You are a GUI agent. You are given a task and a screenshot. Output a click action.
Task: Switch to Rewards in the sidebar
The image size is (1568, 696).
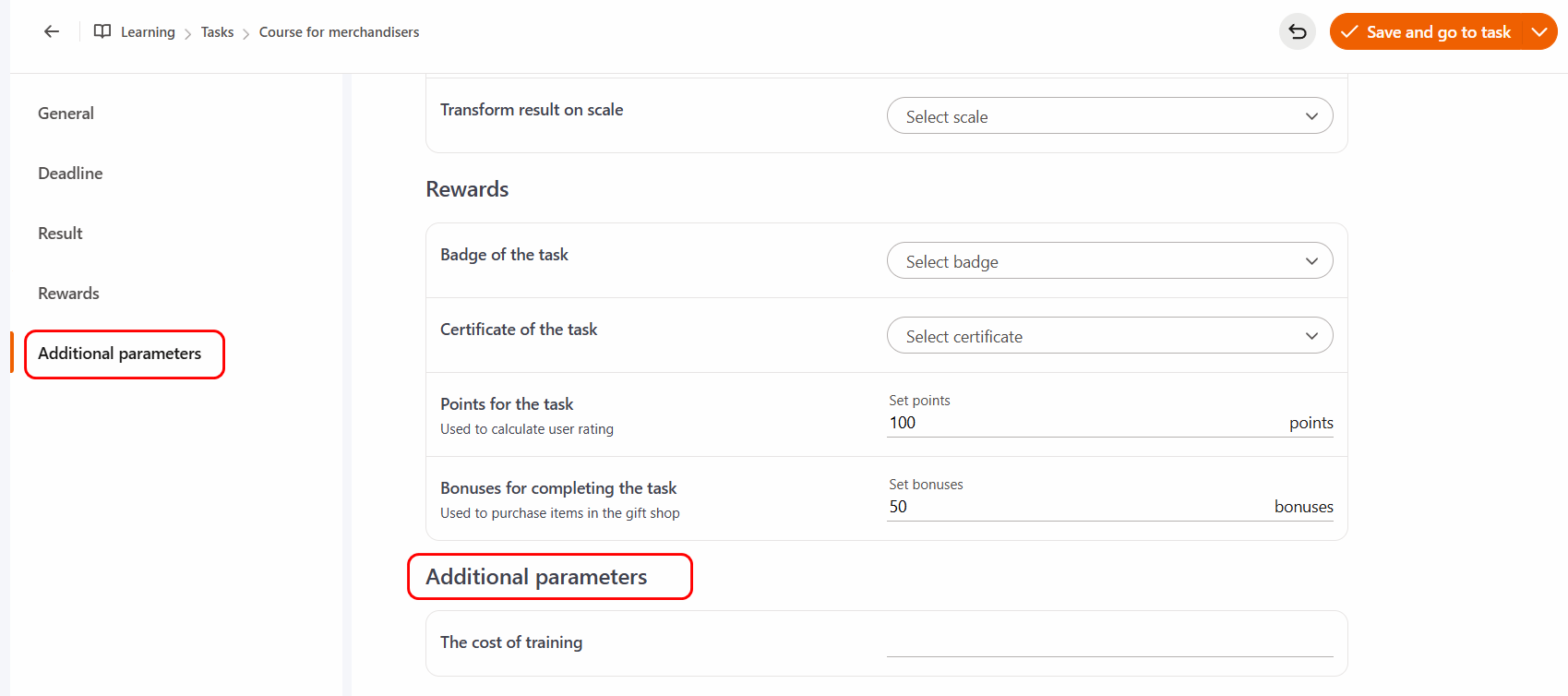(x=68, y=294)
